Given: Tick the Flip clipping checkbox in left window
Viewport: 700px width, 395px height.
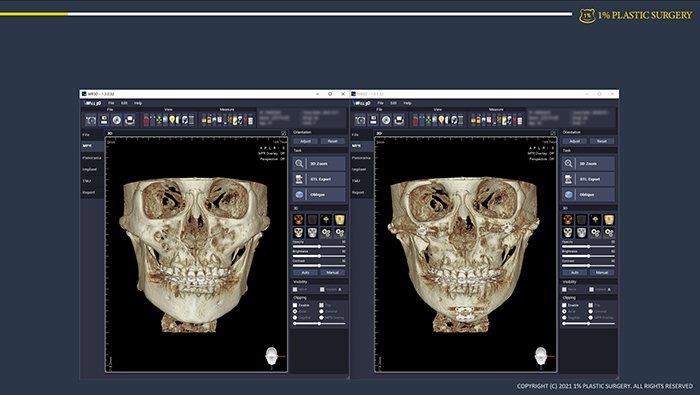Looking at the screenshot, I should (x=321, y=305).
